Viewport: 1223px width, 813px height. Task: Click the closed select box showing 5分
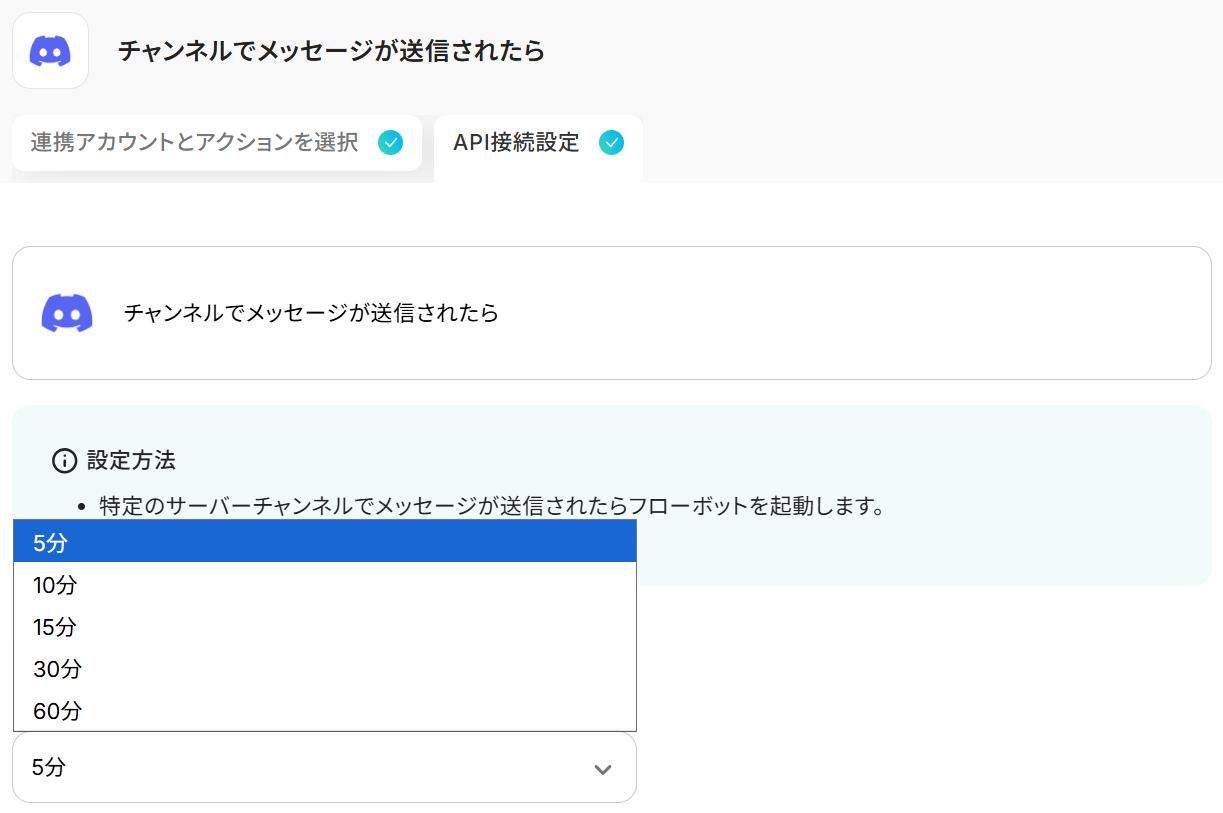point(300,768)
